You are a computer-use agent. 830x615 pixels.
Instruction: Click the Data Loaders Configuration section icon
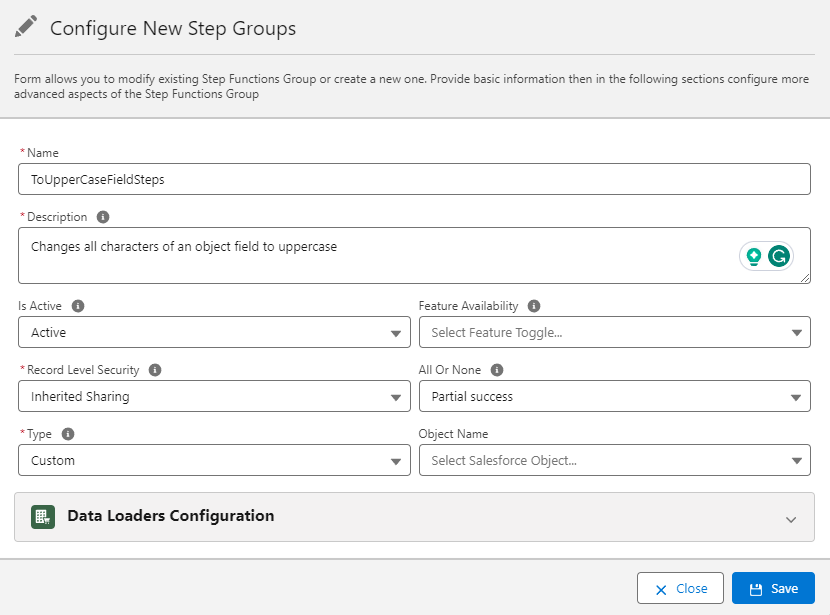pos(43,517)
